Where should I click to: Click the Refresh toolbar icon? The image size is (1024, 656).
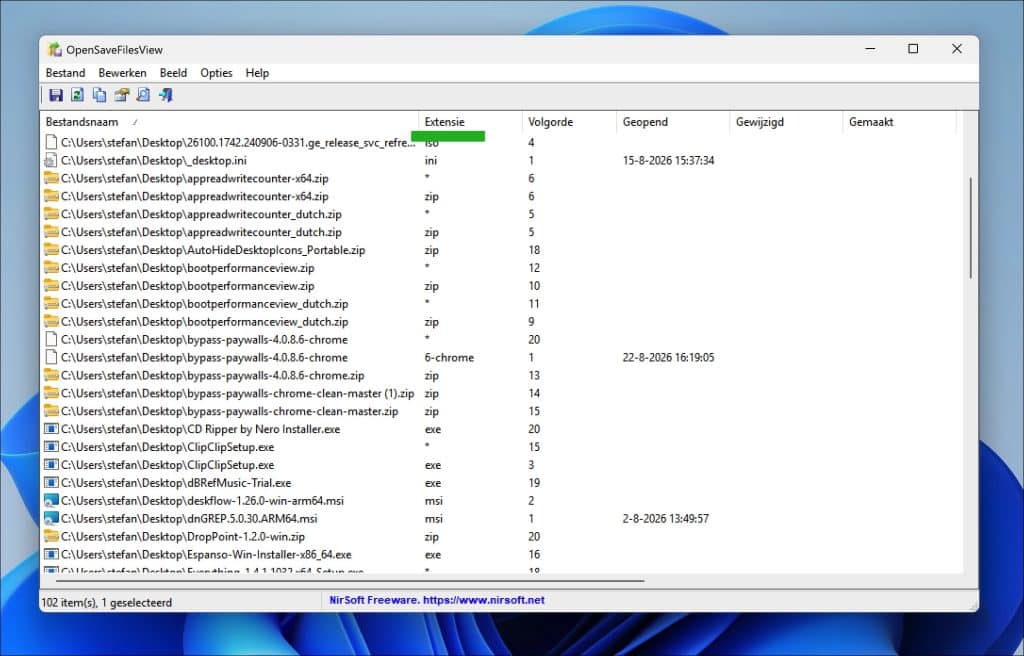(x=77, y=95)
